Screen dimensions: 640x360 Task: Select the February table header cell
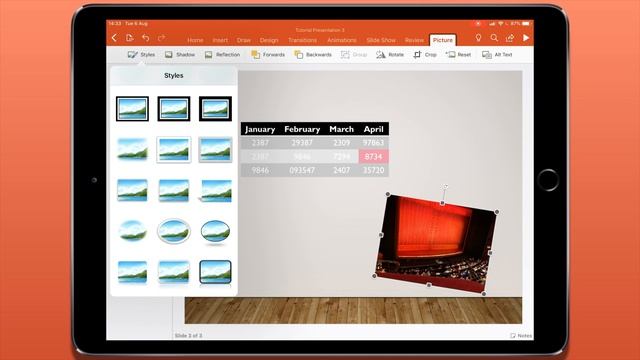tap(302, 129)
